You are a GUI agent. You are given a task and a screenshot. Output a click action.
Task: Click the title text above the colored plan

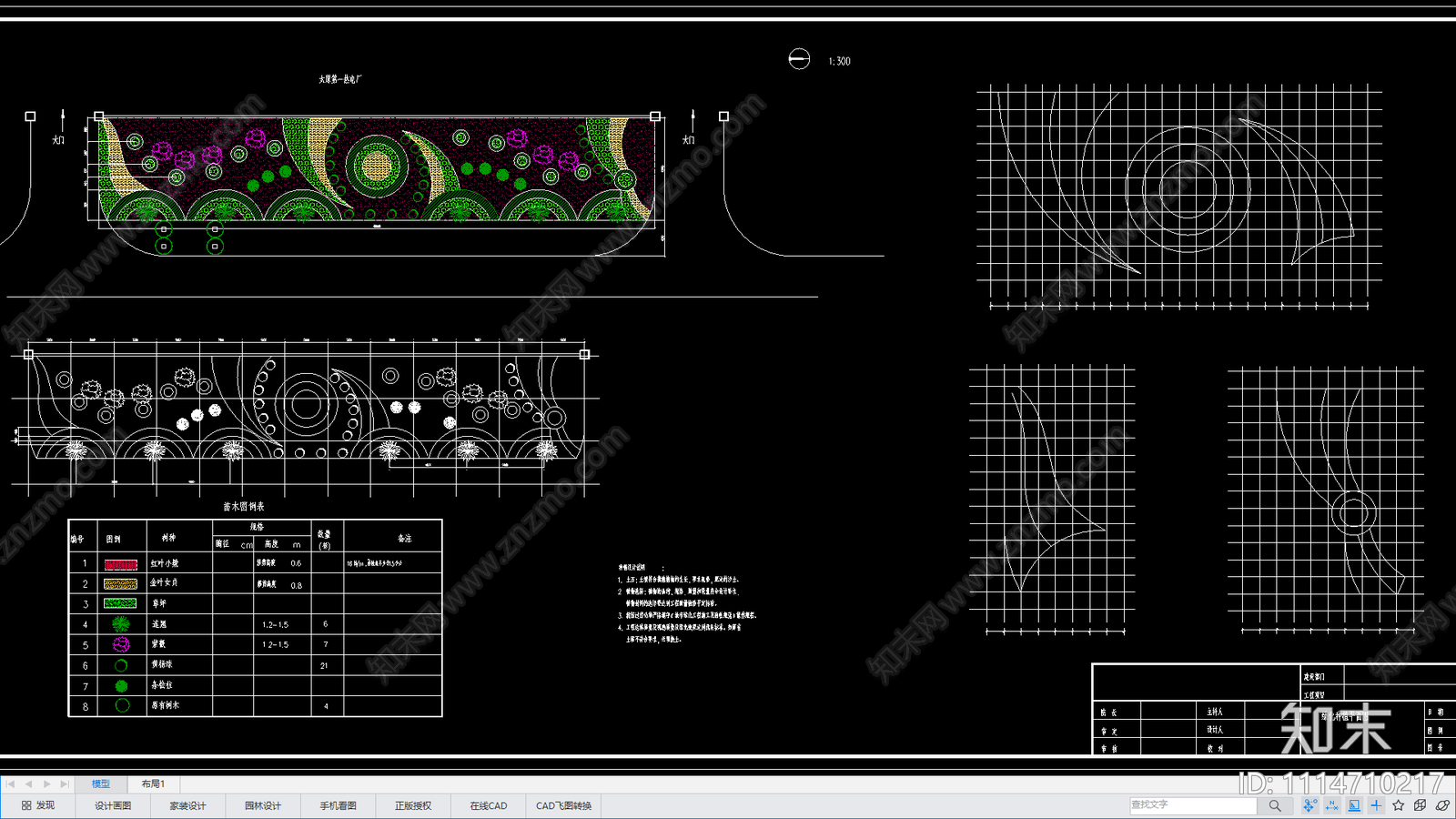[x=340, y=79]
